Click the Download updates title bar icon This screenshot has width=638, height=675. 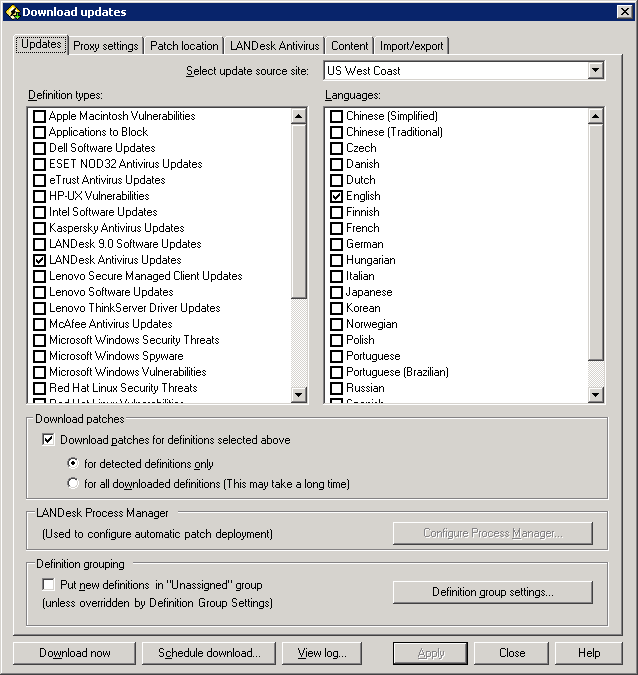[x=13, y=12]
